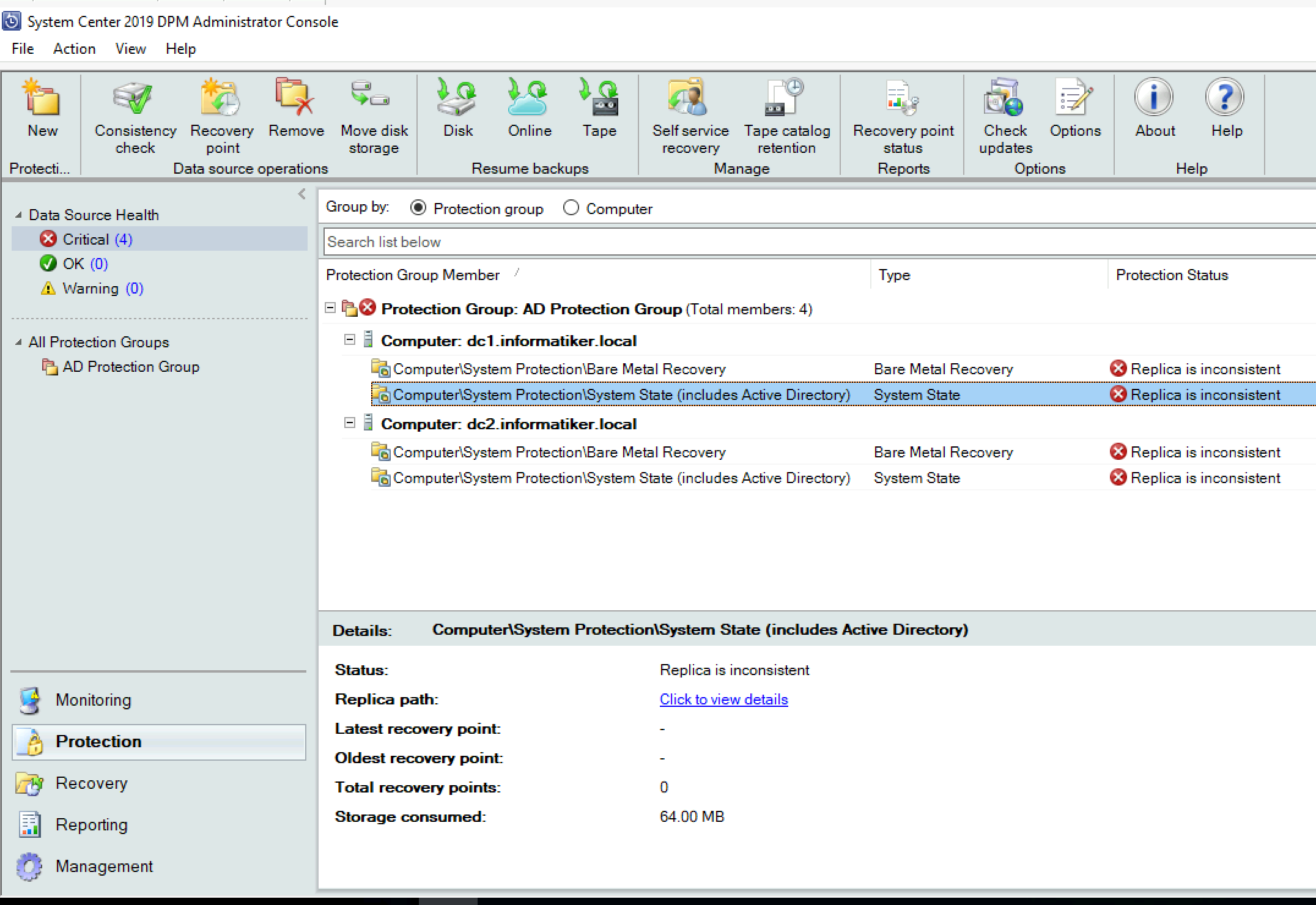
Task: Sort by Protection Group Member column
Action: pyautogui.click(x=594, y=275)
